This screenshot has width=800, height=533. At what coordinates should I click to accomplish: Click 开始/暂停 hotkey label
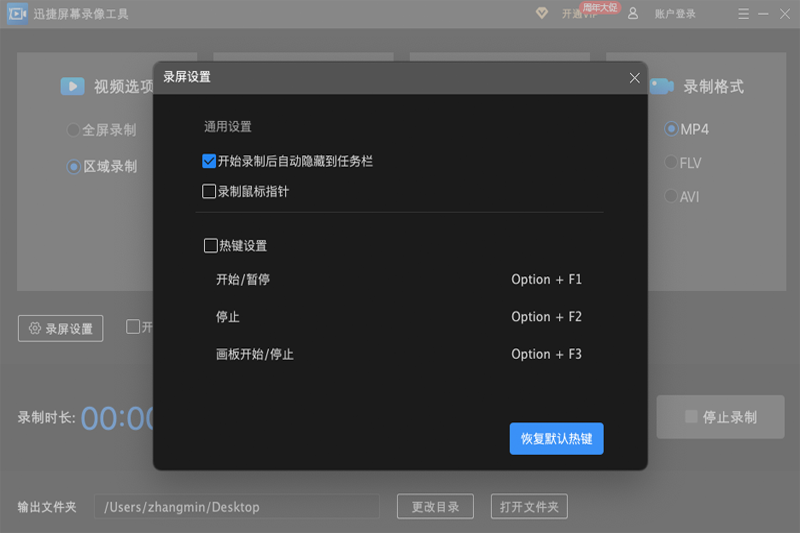pyautogui.click(x=243, y=280)
